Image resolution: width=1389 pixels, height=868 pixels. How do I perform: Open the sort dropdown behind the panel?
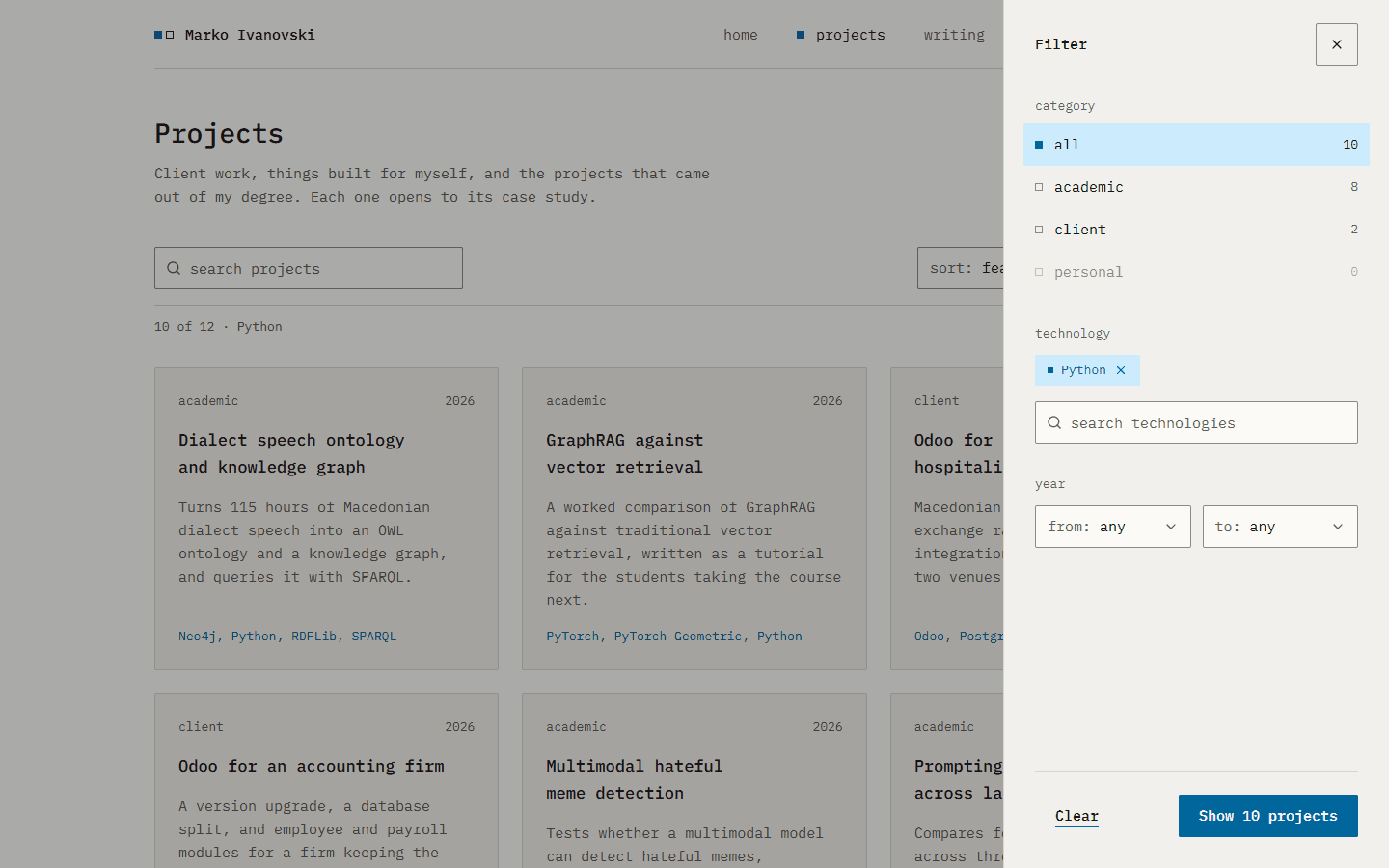point(961,268)
